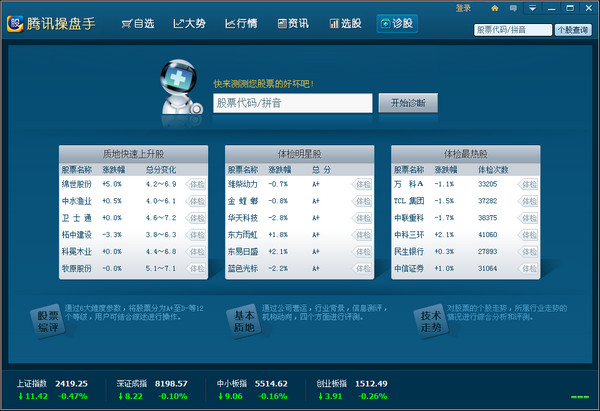Open the 选股 stock picker tab
The width and height of the screenshot is (600, 411).
pos(345,24)
